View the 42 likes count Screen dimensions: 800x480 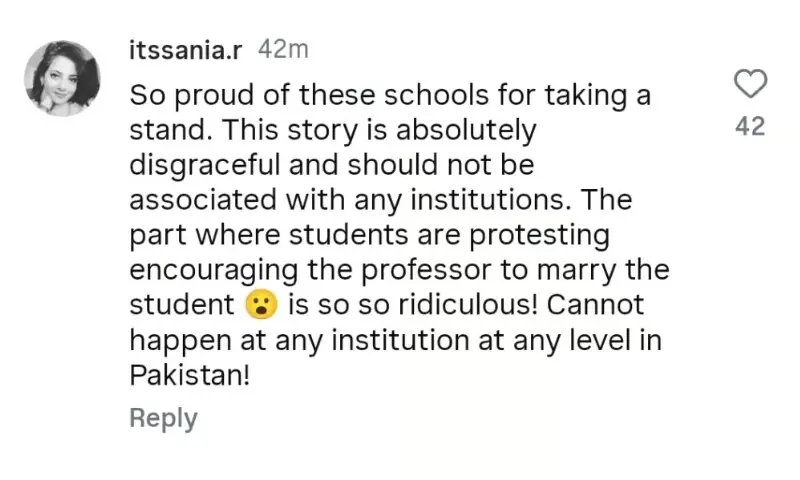(x=750, y=126)
